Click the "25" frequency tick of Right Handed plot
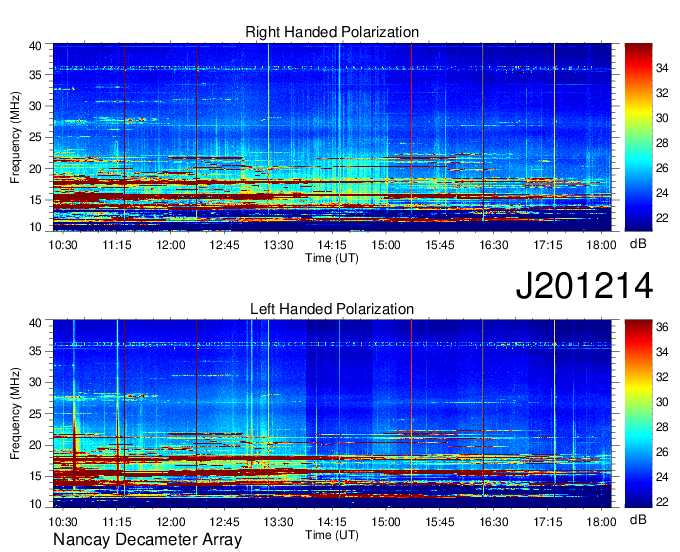680x552 pixels. [35, 138]
